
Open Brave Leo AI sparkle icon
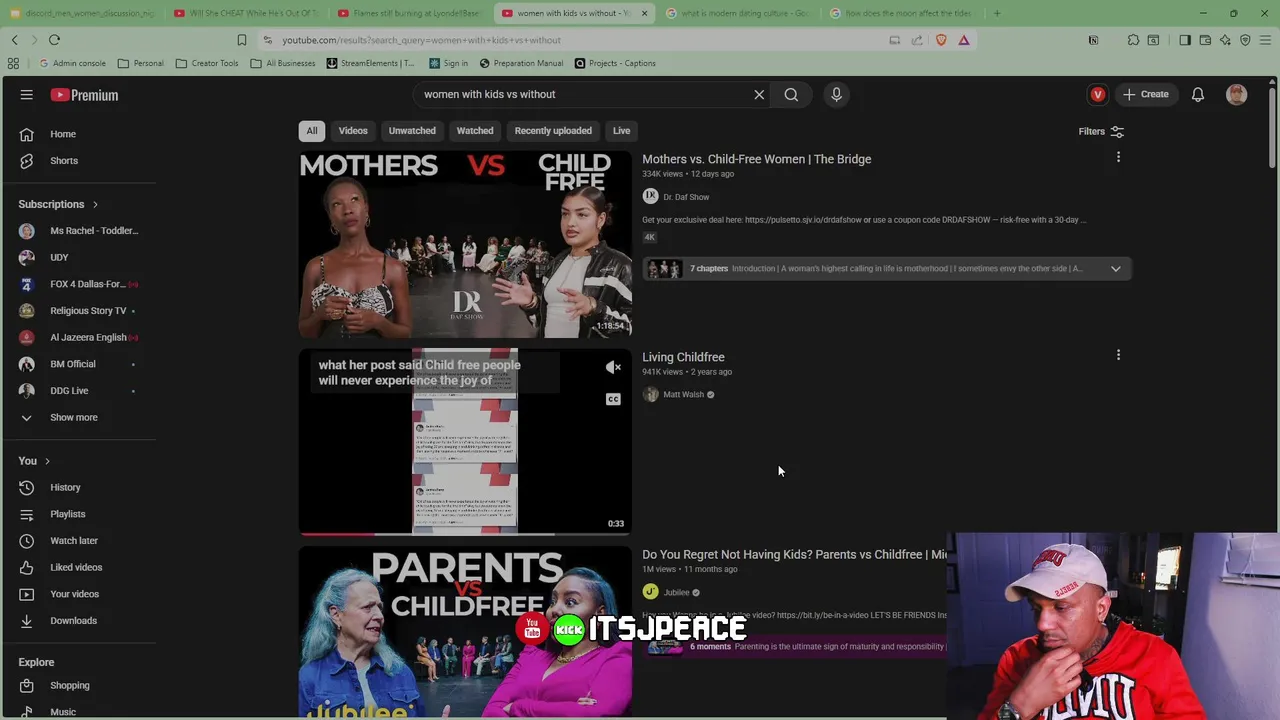(x=1225, y=40)
